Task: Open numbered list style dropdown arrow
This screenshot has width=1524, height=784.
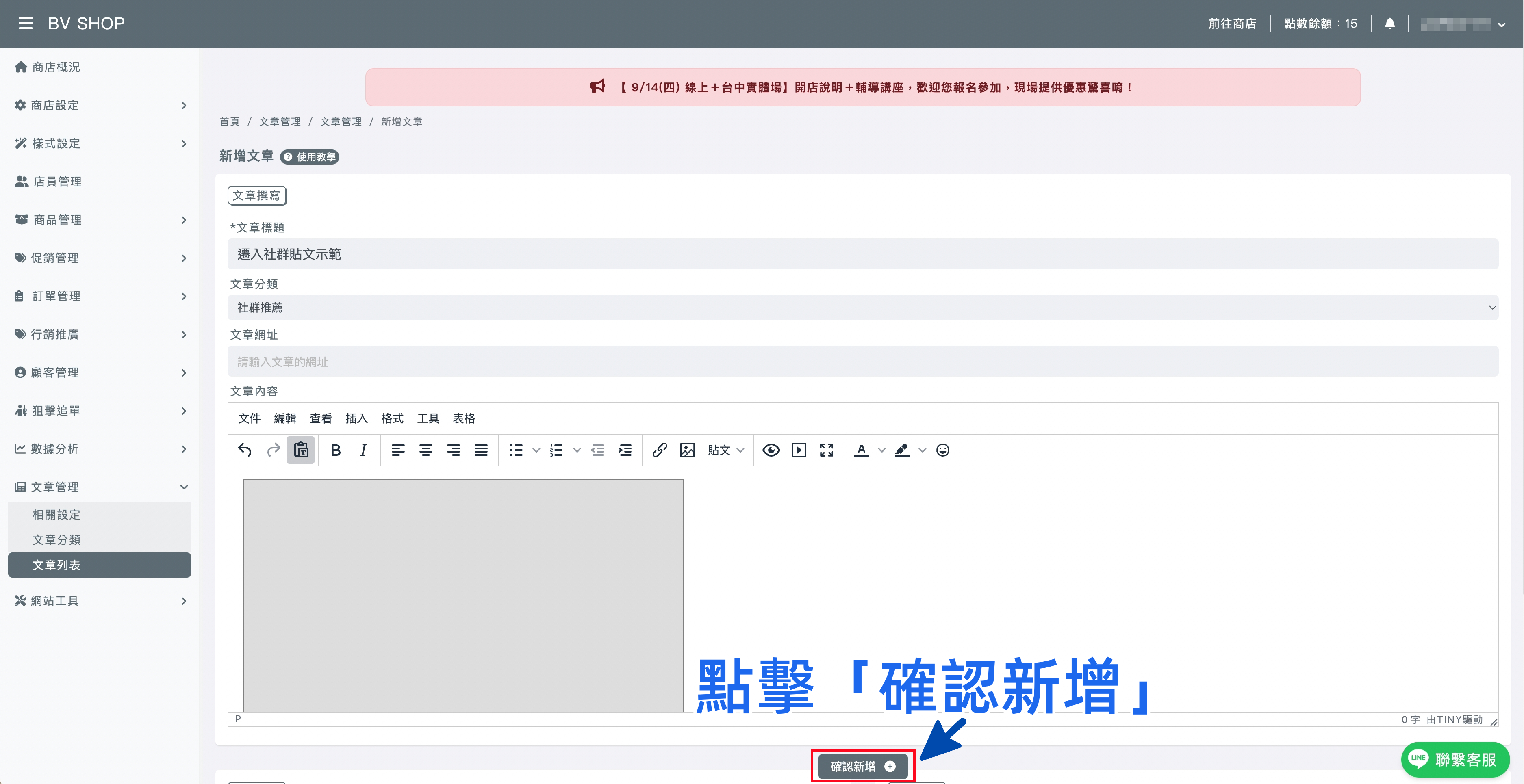Action: (577, 450)
